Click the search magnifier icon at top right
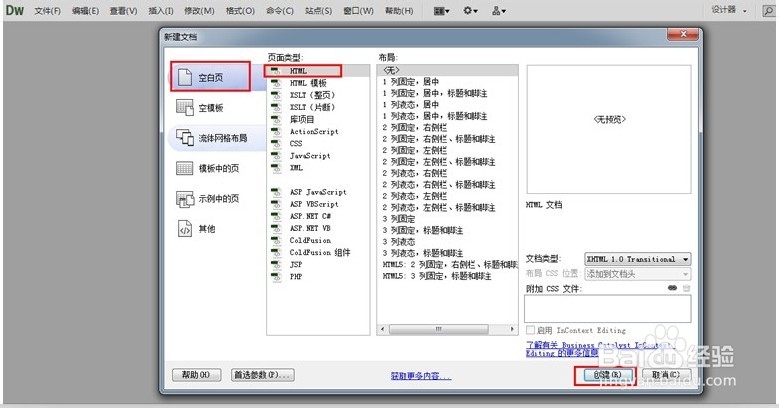This screenshot has width=779, height=408. point(768,11)
